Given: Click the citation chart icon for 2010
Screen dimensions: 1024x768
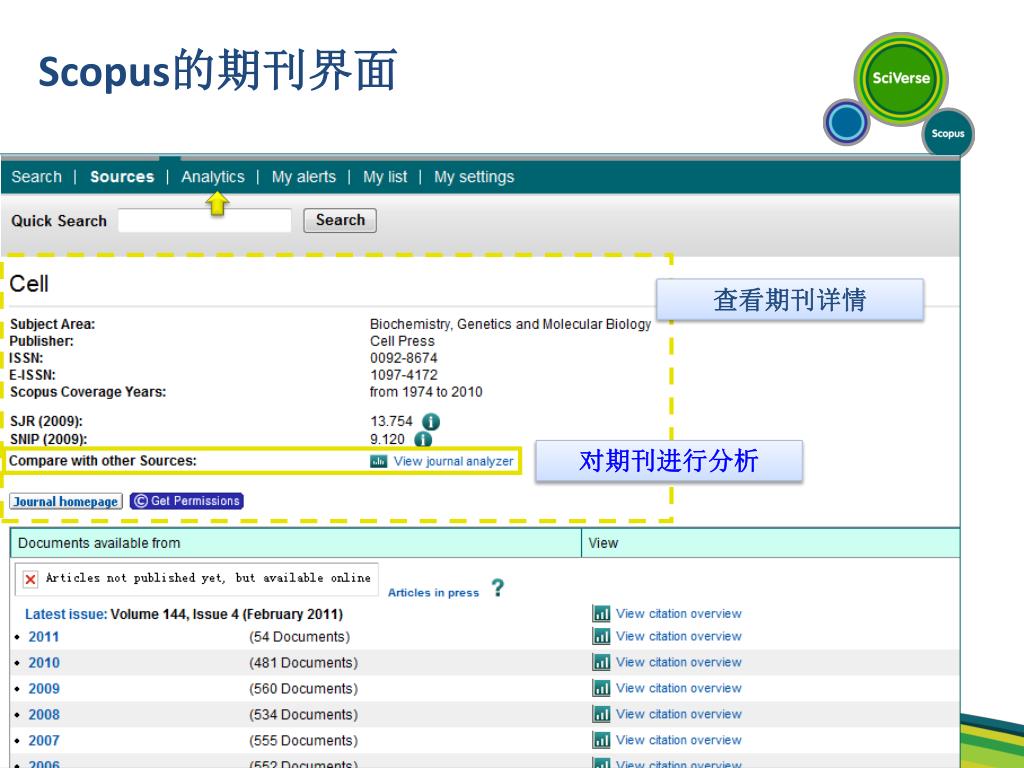Looking at the screenshot, I should [601, 662].
